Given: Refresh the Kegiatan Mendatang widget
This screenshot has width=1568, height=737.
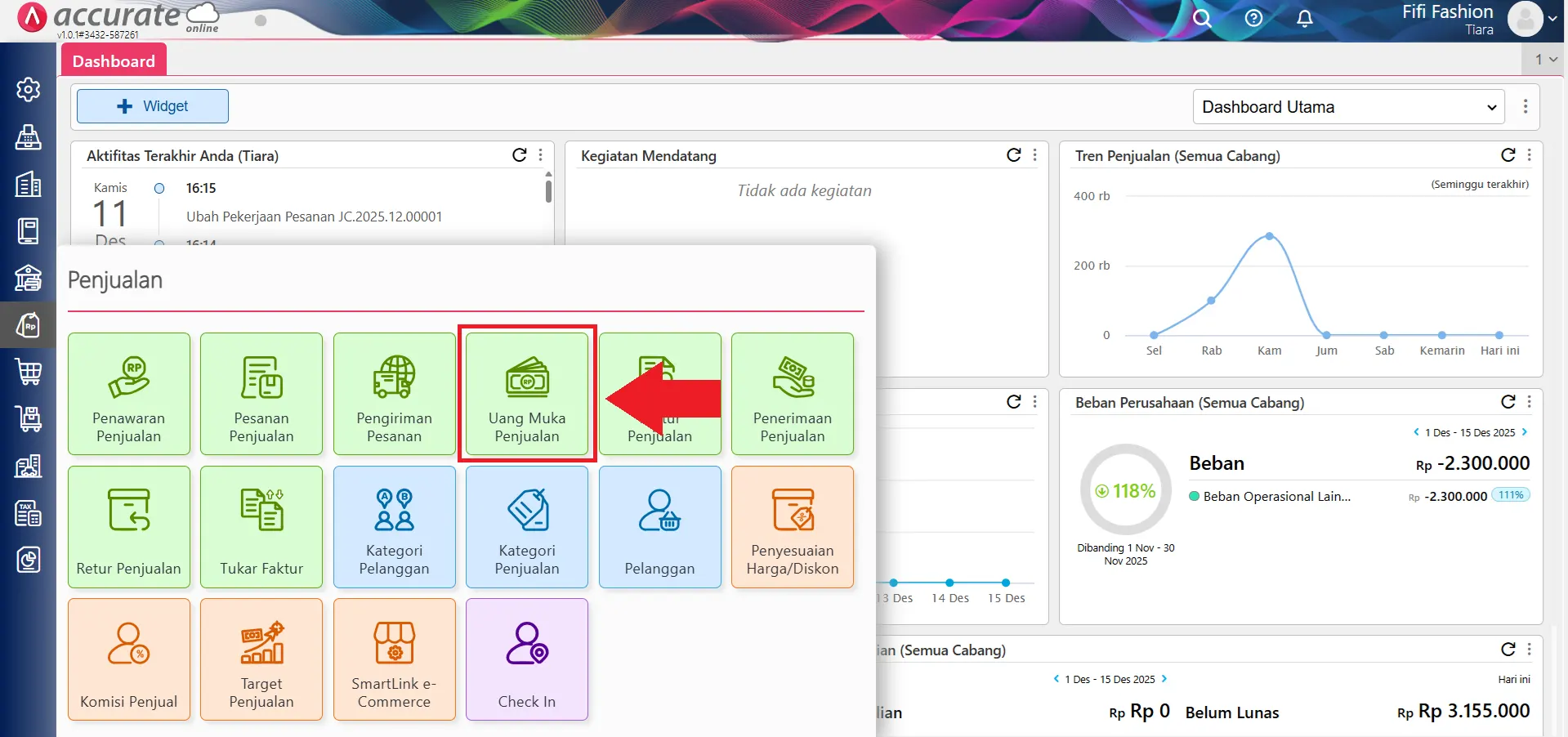Looking at the screenshot, I should pyautogui.click(x=1013, y=155).
